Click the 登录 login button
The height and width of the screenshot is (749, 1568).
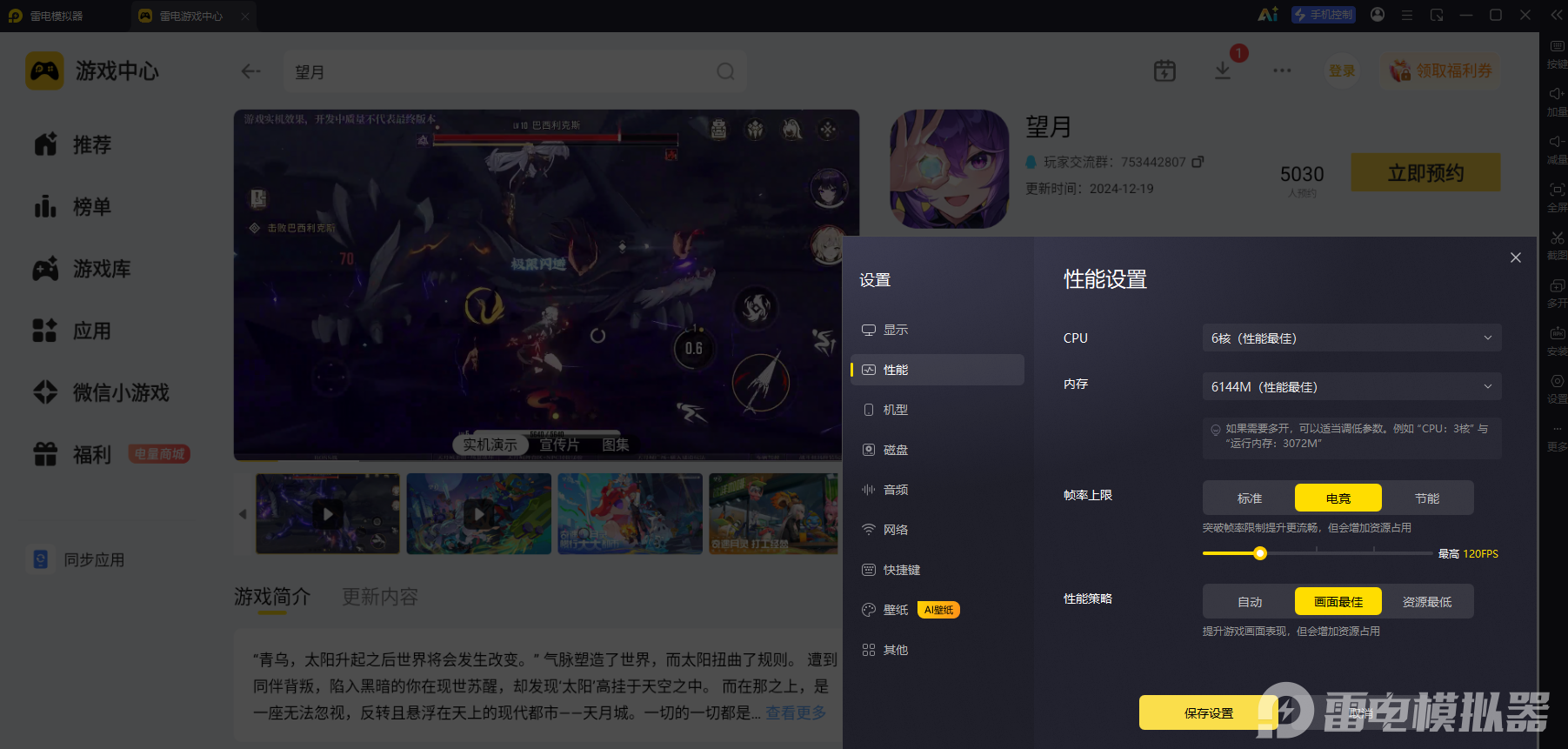[x=1342, y=70]
